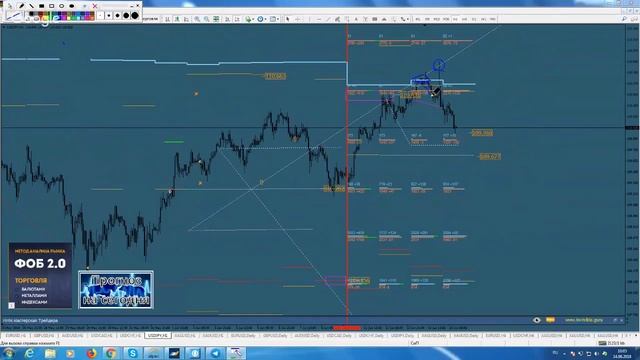Open Telegram from taskbar
The image size is (640, 360).
[215, 353]
